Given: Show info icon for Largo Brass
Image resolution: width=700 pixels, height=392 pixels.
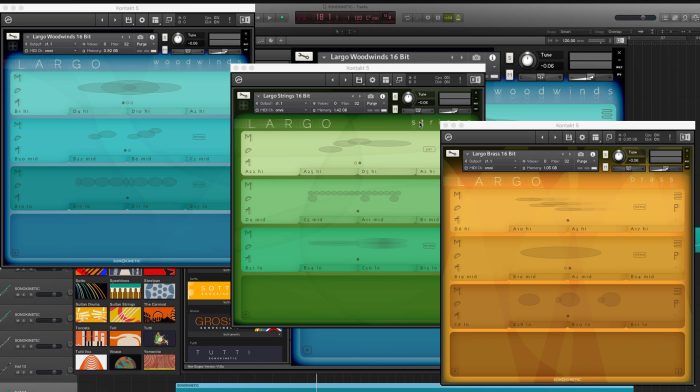Looking at the screenshot, I should coord(592,154).
